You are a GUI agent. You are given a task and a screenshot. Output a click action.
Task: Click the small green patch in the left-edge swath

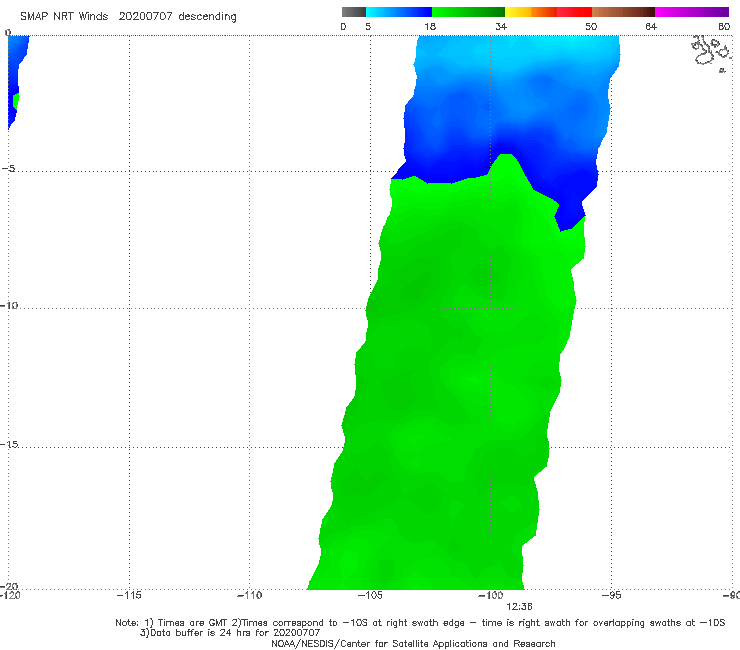tap(16, 101)
